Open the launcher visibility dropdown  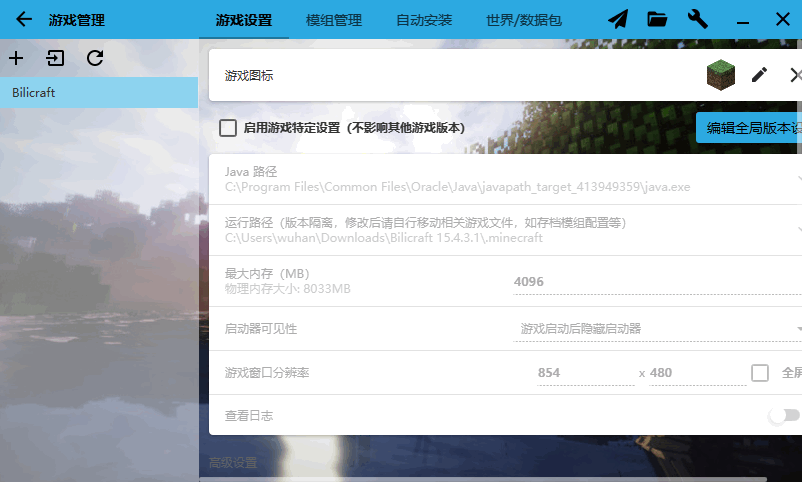(657, 329)
